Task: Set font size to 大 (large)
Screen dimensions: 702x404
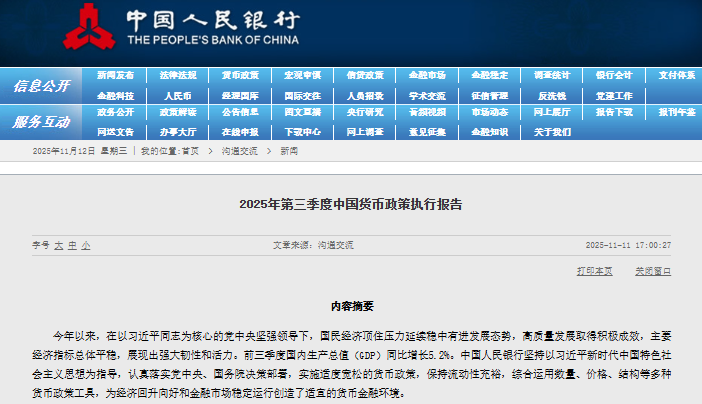Action: (x=58, y=245)
